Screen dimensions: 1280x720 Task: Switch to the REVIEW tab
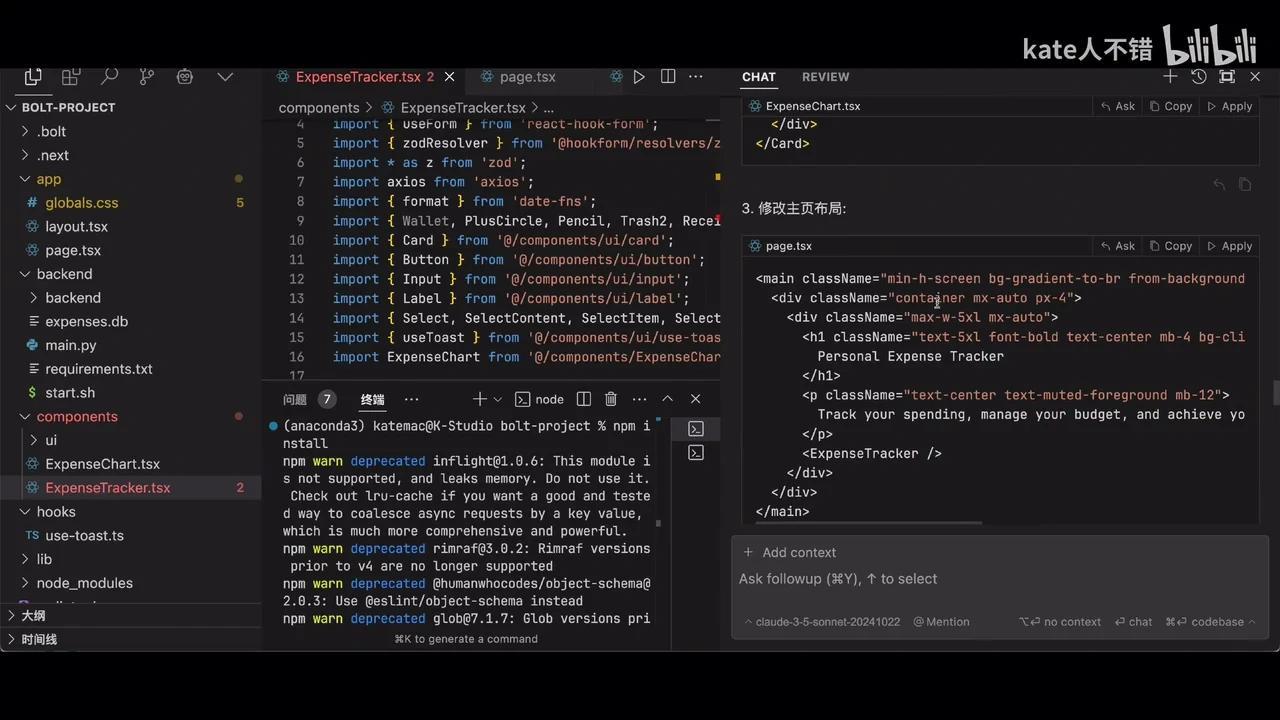[x=825, y=76]
